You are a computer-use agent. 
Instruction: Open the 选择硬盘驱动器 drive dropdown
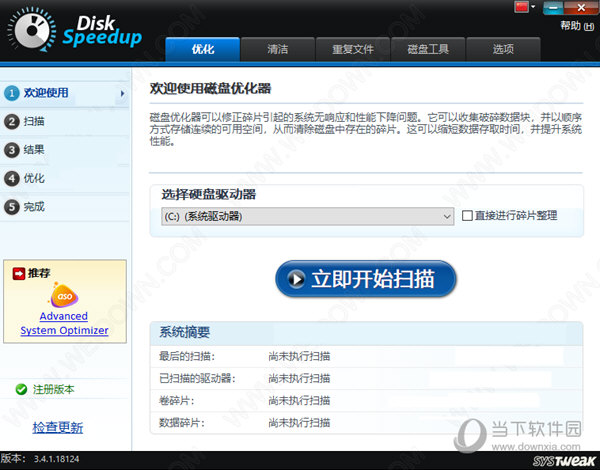coord(308,217)
